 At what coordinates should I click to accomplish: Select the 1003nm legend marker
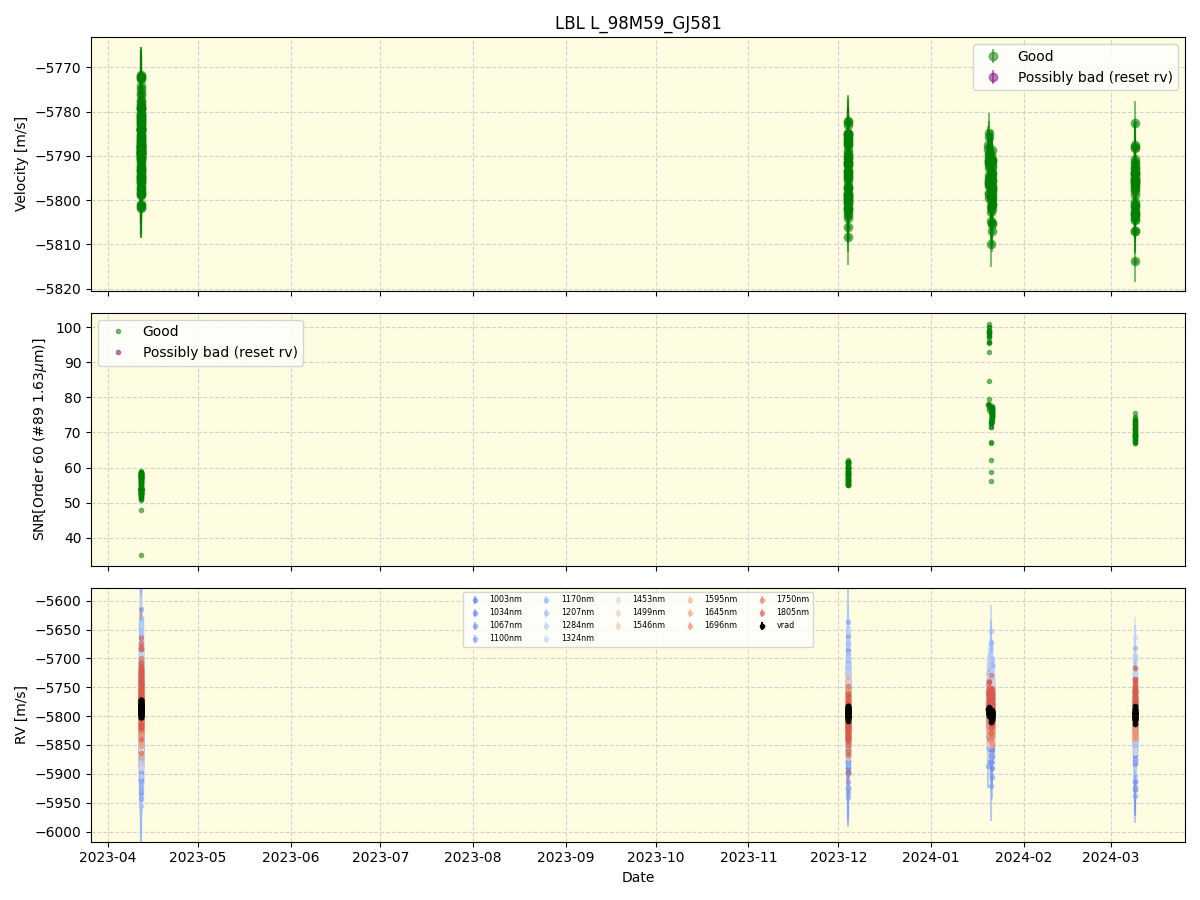(x=475, y=600)
